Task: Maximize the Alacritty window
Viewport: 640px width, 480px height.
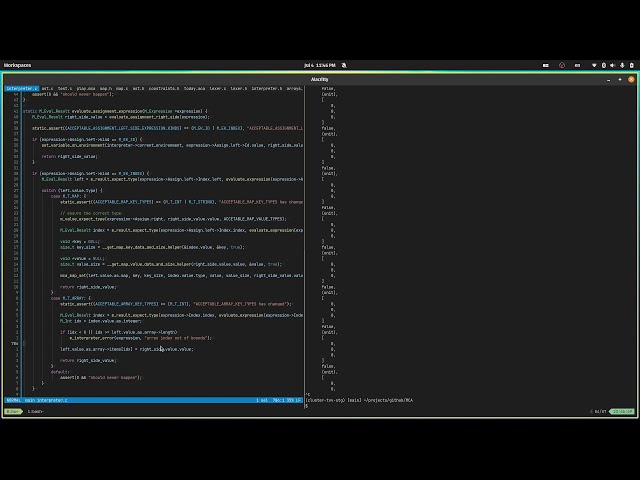Action: [x=620, y=80]
